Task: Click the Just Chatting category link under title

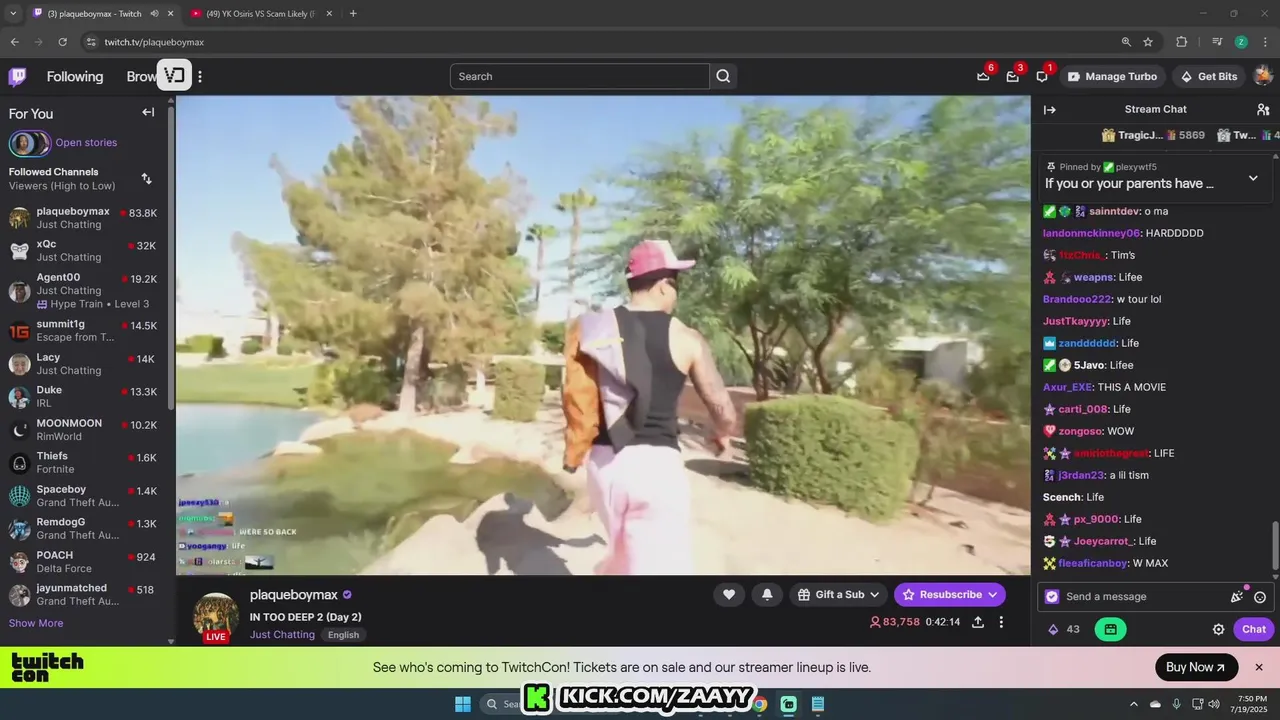Action: pos(282,634)
